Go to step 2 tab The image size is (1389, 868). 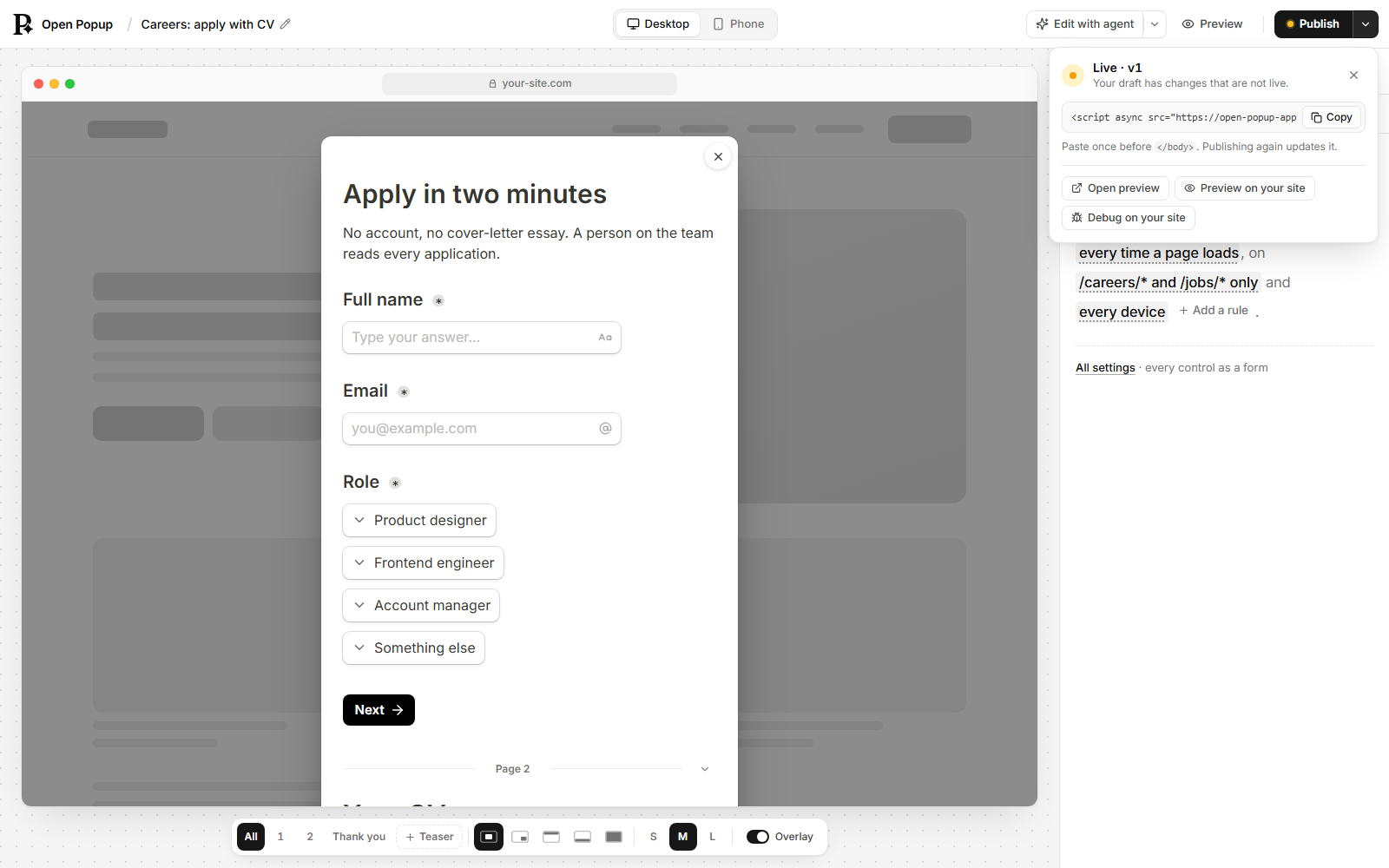310,837
